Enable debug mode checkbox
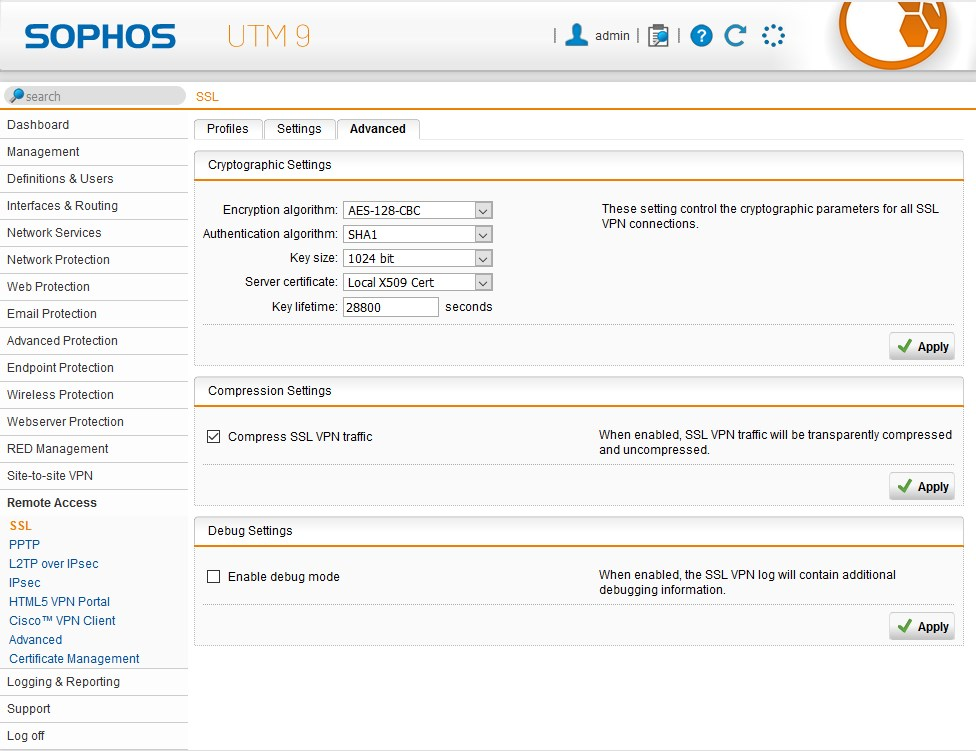This screenshot has width=976, height=751. coord(213,577)
